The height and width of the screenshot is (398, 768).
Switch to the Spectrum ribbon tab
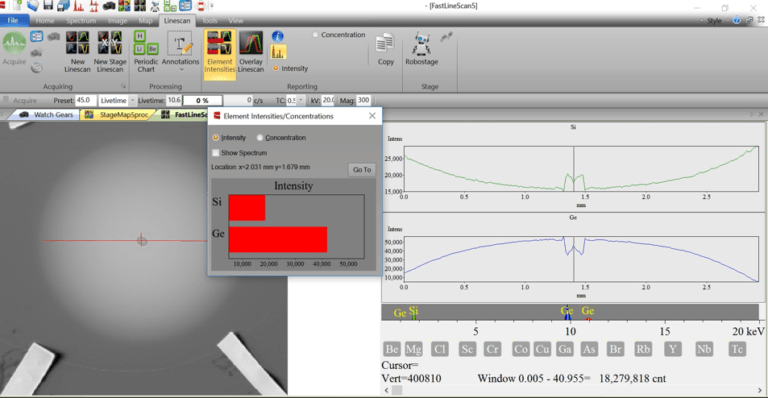coord(81,21)
